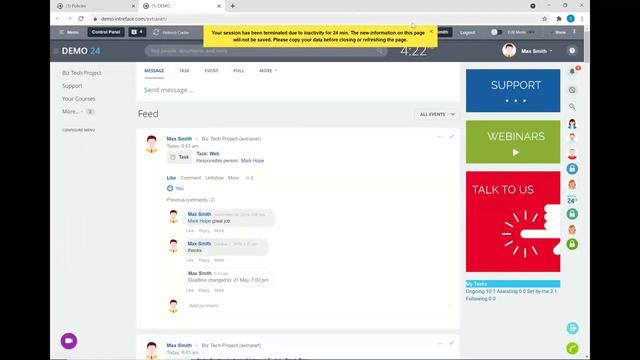Image resolution: width=640 pixels, height=360 pixels.
Task: Click the browser address bar
Action: pos(314,19)
